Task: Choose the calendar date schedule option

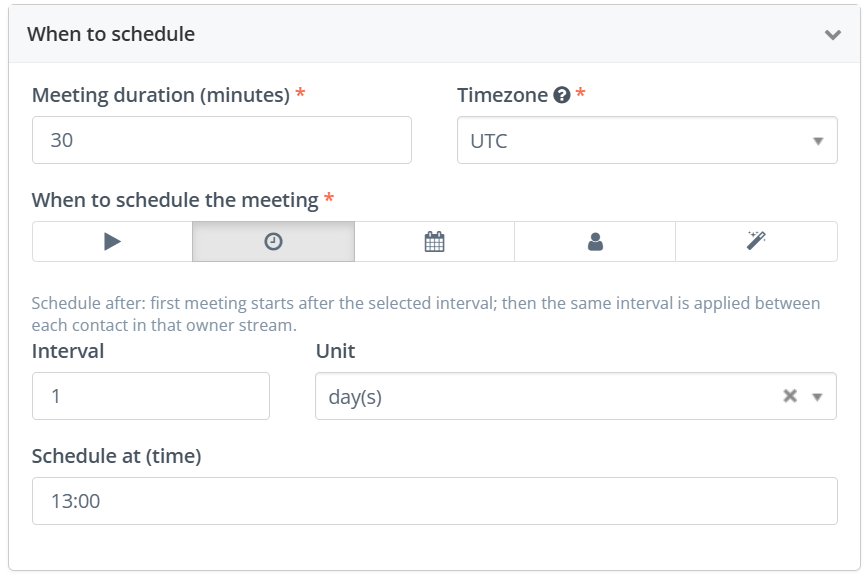Action: click(x=435, y=241)
